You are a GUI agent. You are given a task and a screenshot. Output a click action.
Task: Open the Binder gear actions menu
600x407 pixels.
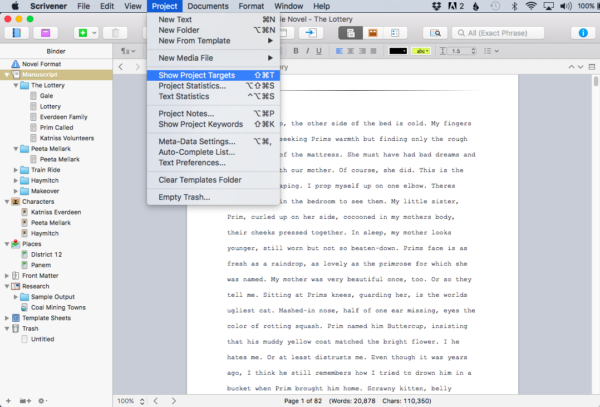click(x=42, y=401)
